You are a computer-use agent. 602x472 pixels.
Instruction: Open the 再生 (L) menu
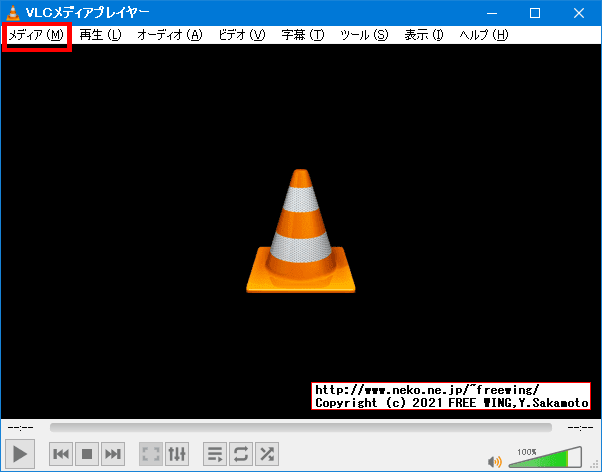click(x=100, y=35)
